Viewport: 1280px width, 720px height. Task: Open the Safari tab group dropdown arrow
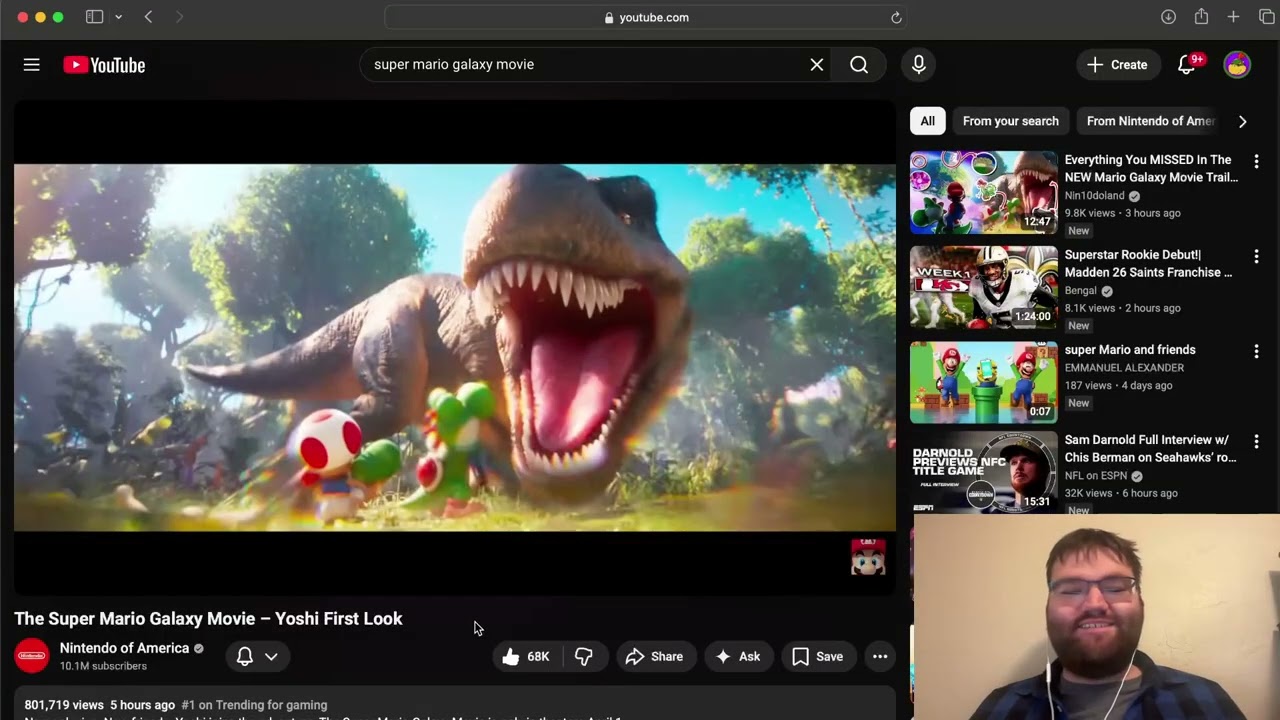(x=118, y=17)
